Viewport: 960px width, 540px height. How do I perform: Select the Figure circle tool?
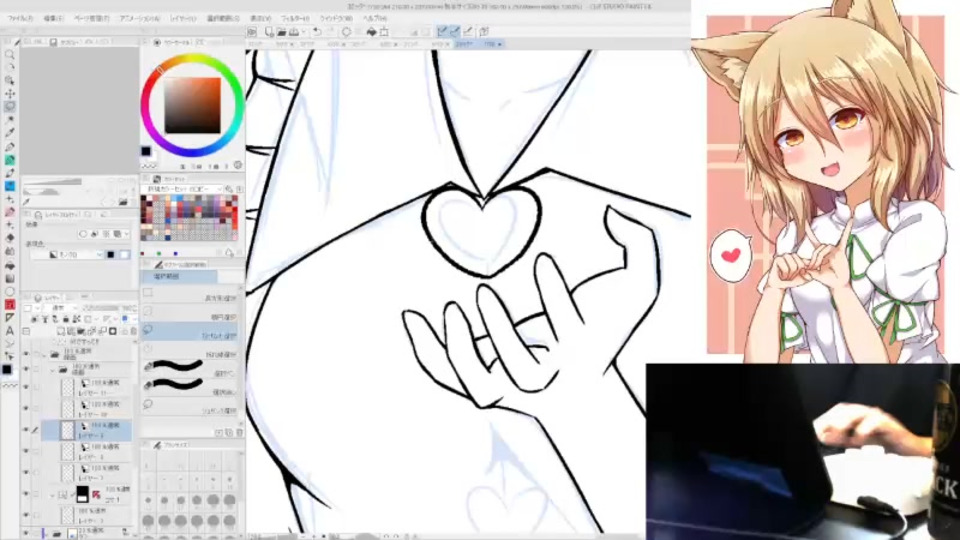(10, 291)
